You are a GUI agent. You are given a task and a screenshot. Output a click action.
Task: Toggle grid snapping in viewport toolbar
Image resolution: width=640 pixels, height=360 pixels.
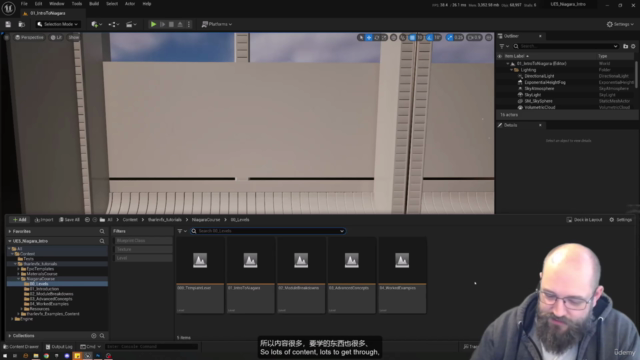(412, 38)
